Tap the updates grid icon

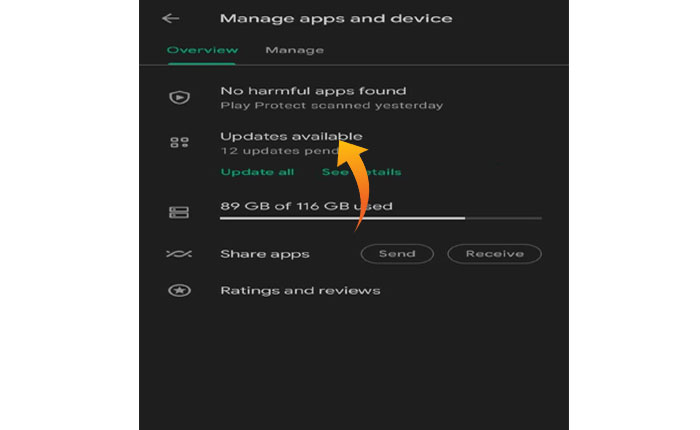179,142
